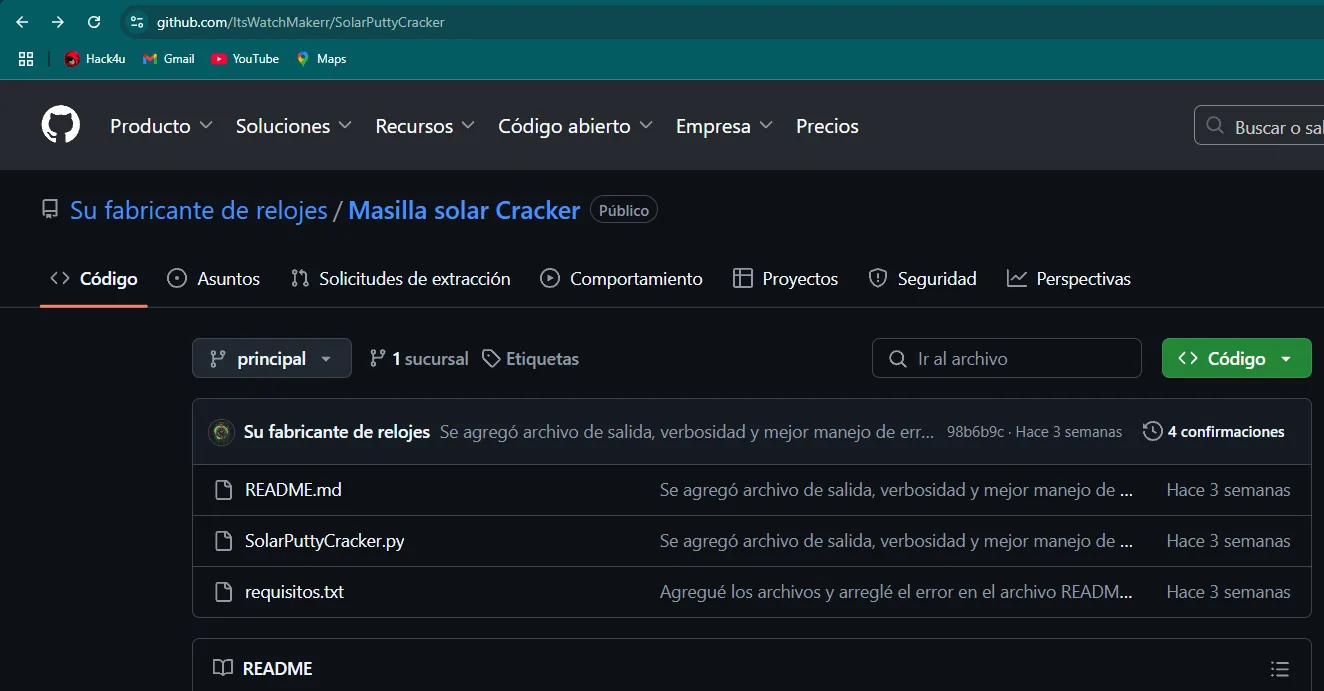Expand the Soluciones menu

pyautogui.click(x=293, y=126)
